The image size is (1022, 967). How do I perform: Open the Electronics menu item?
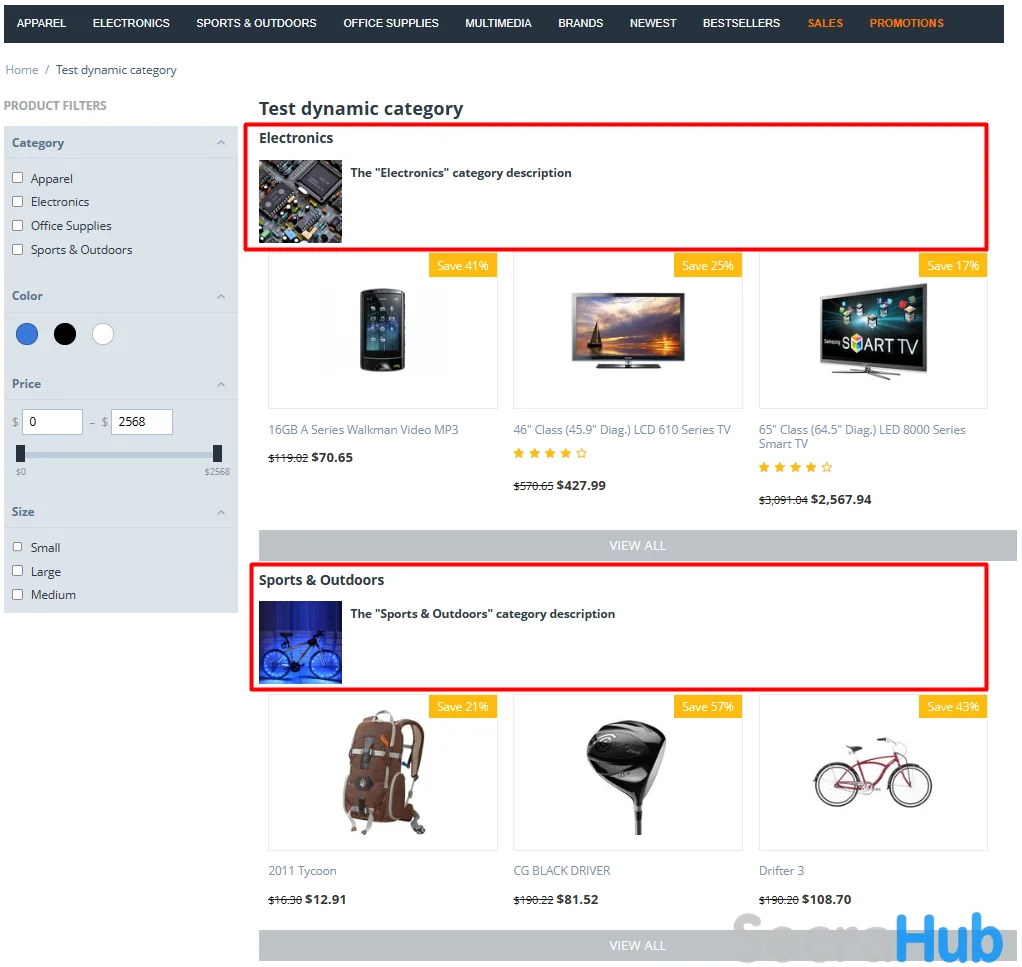[131, 23]
